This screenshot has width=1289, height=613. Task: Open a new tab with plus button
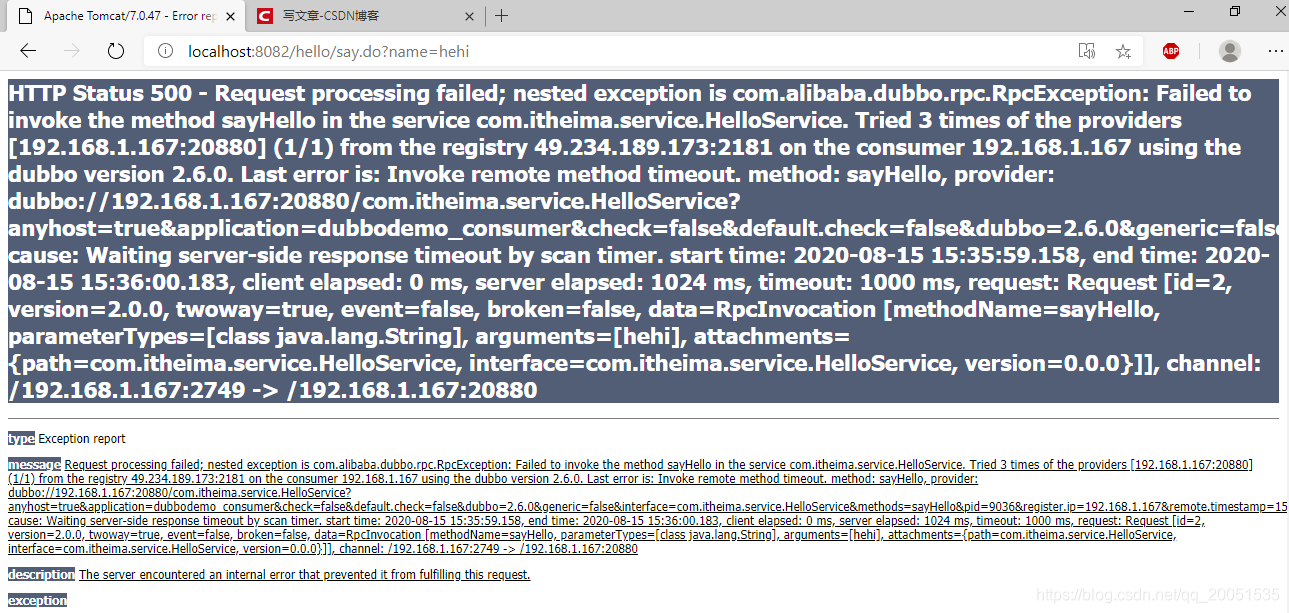502,15
